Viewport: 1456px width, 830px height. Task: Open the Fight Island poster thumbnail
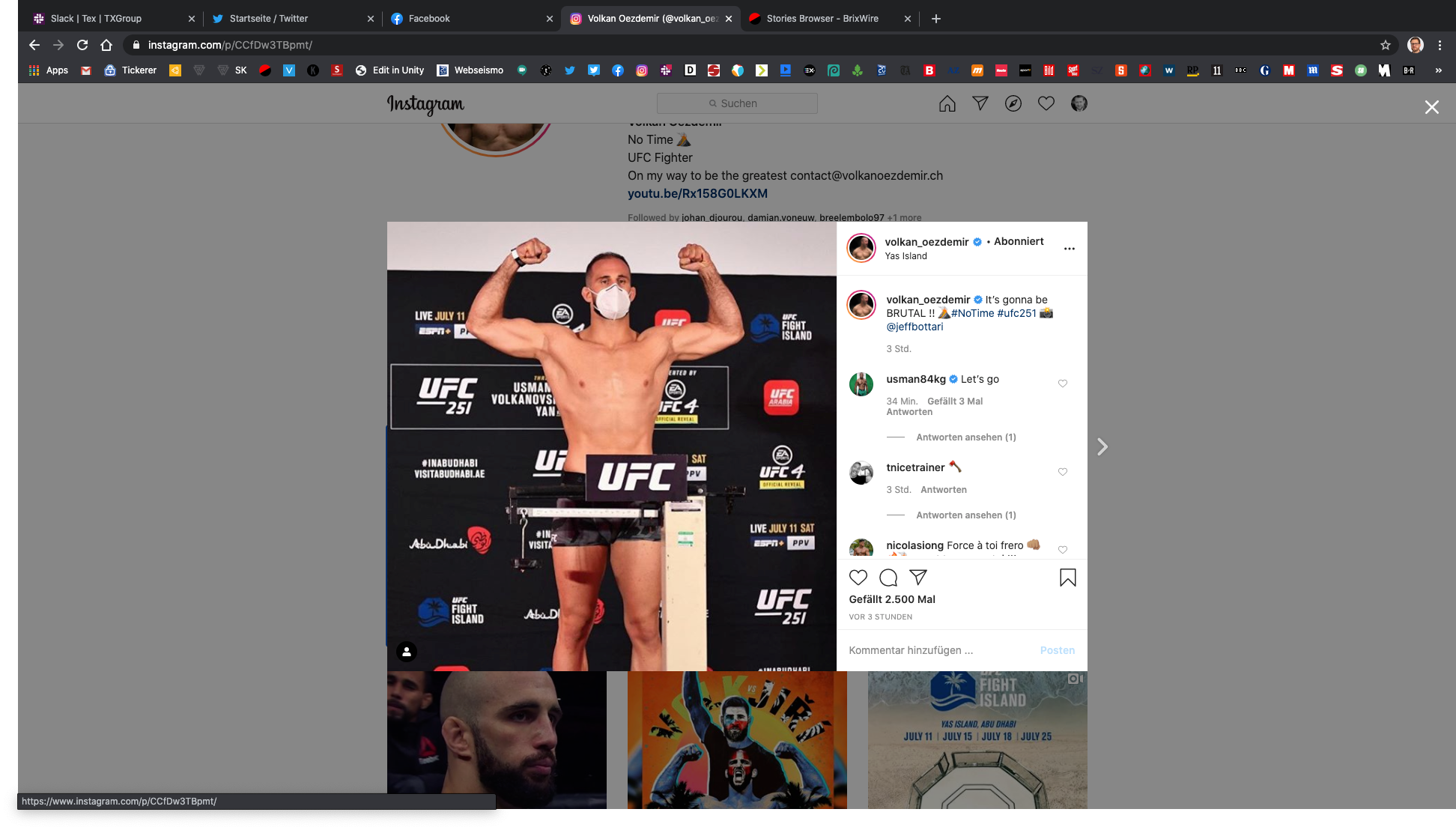click(x=977, y=739)
